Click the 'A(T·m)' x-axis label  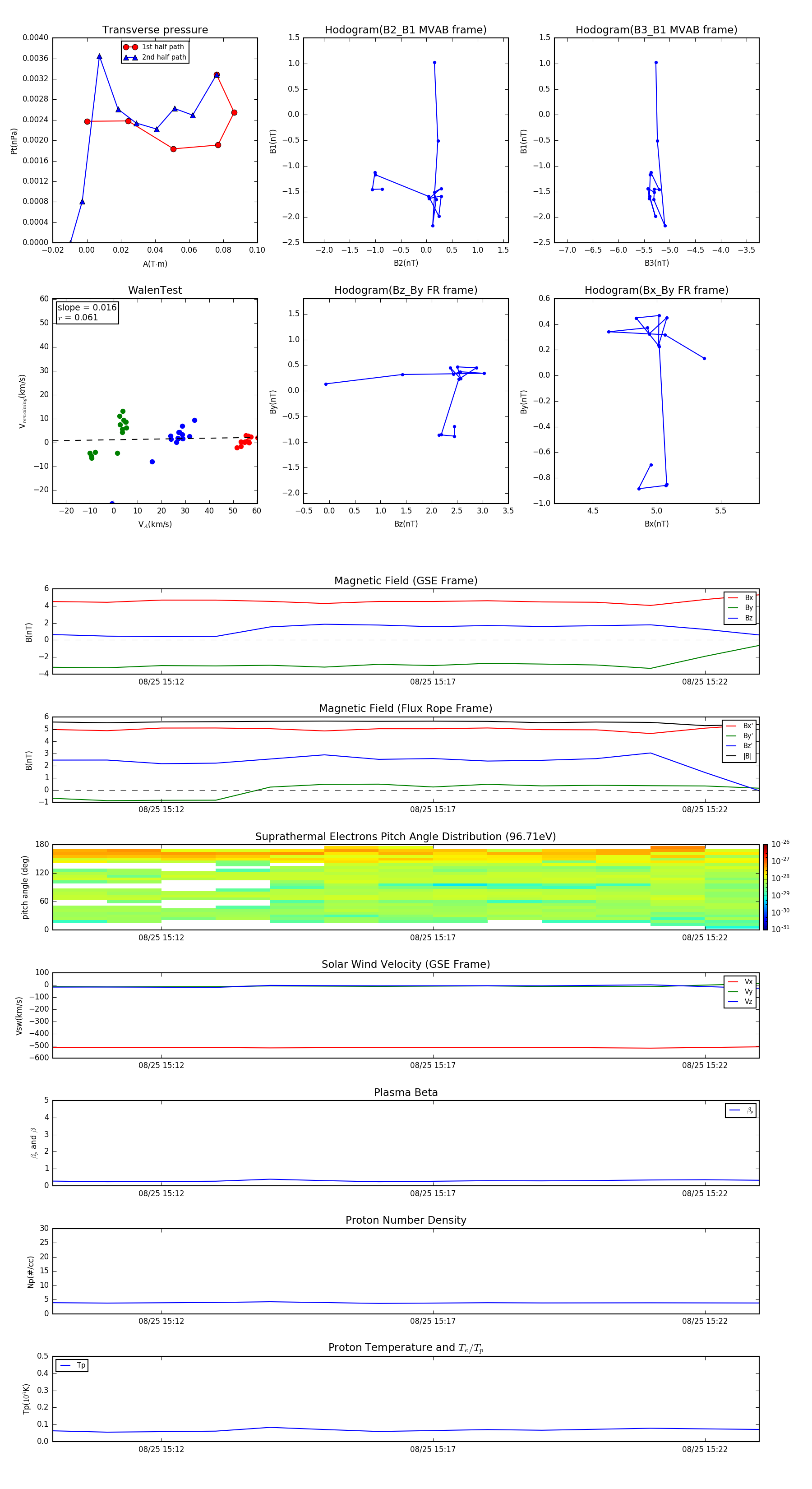point(155,264)
